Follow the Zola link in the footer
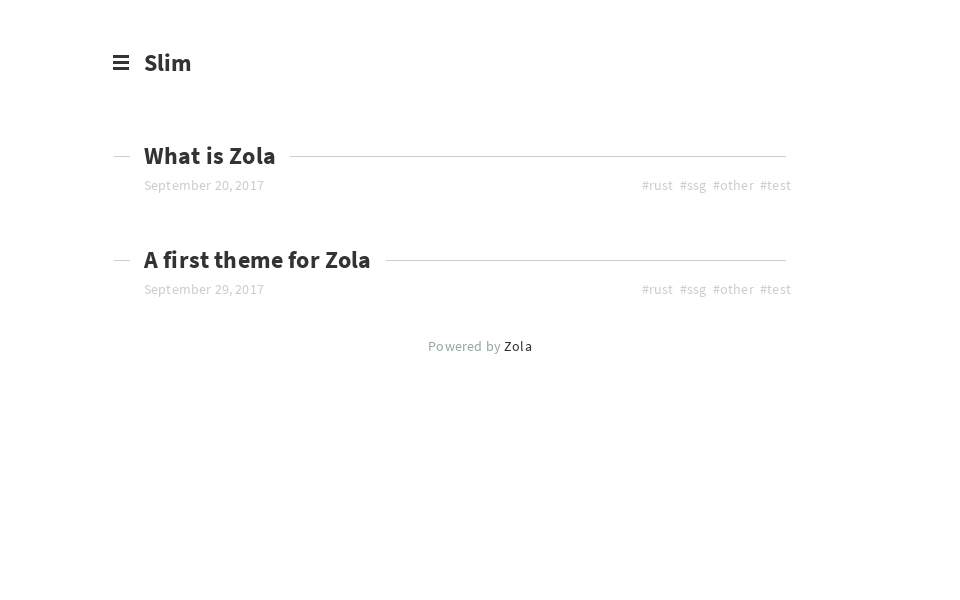Screen dimensions: 960x600 coord(518,346)
